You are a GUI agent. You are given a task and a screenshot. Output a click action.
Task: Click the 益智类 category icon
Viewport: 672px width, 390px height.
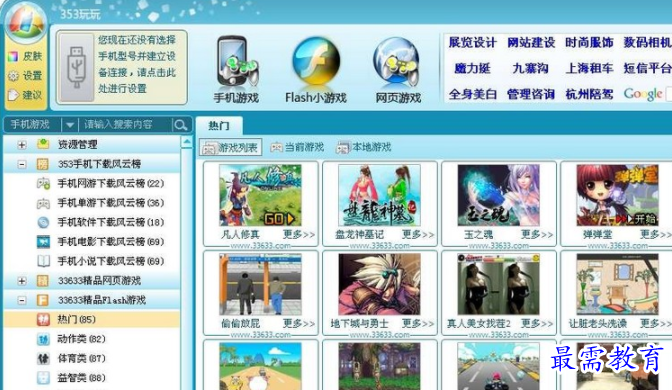click(x=43, y=378)
